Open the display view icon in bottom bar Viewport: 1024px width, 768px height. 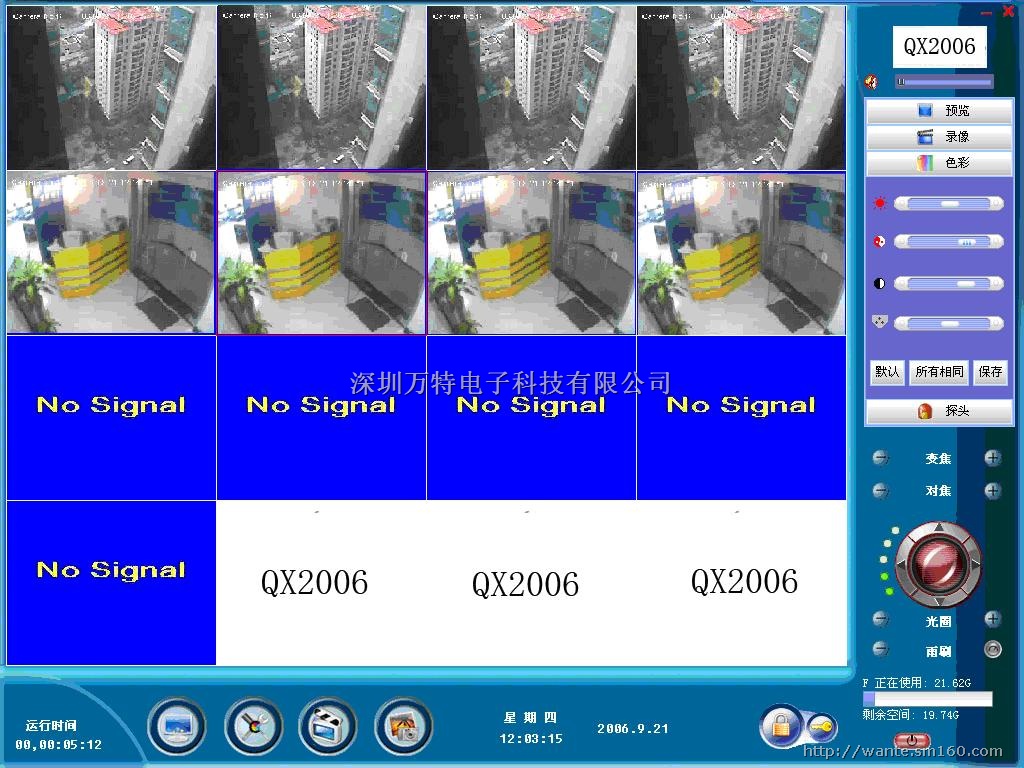coord(177,726)
